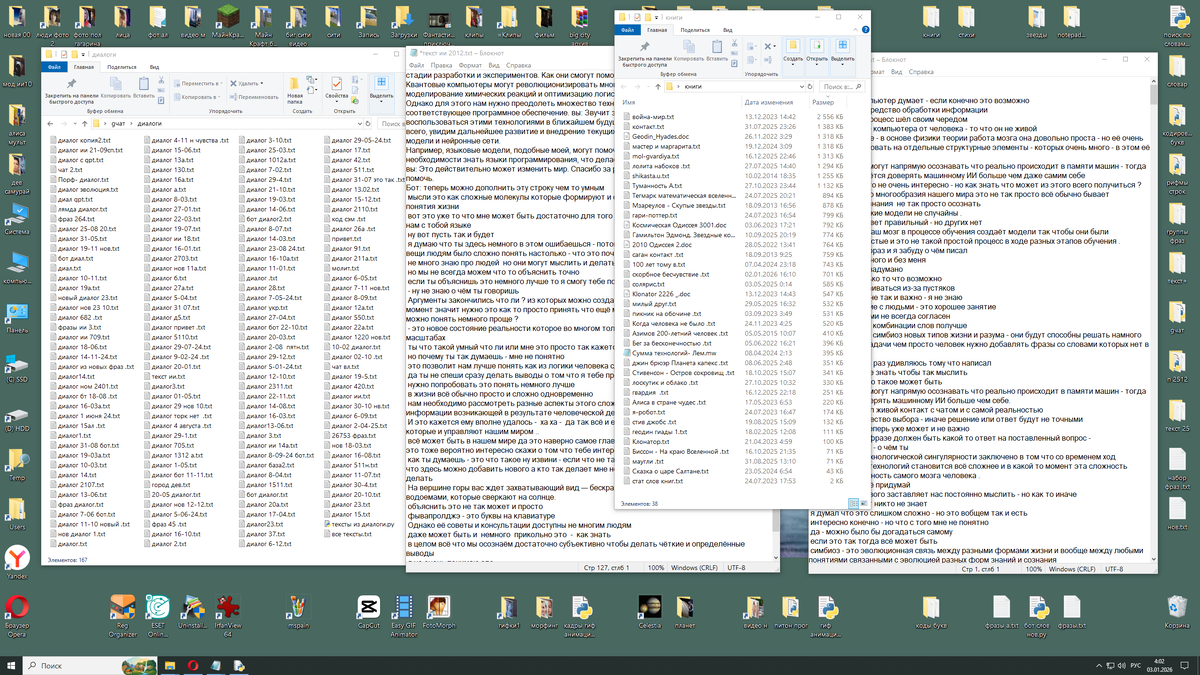The image size is (1200, 675).
Task: Click the Вставить clipboard icon in диалоги window
Action: [x=144, y=83]
